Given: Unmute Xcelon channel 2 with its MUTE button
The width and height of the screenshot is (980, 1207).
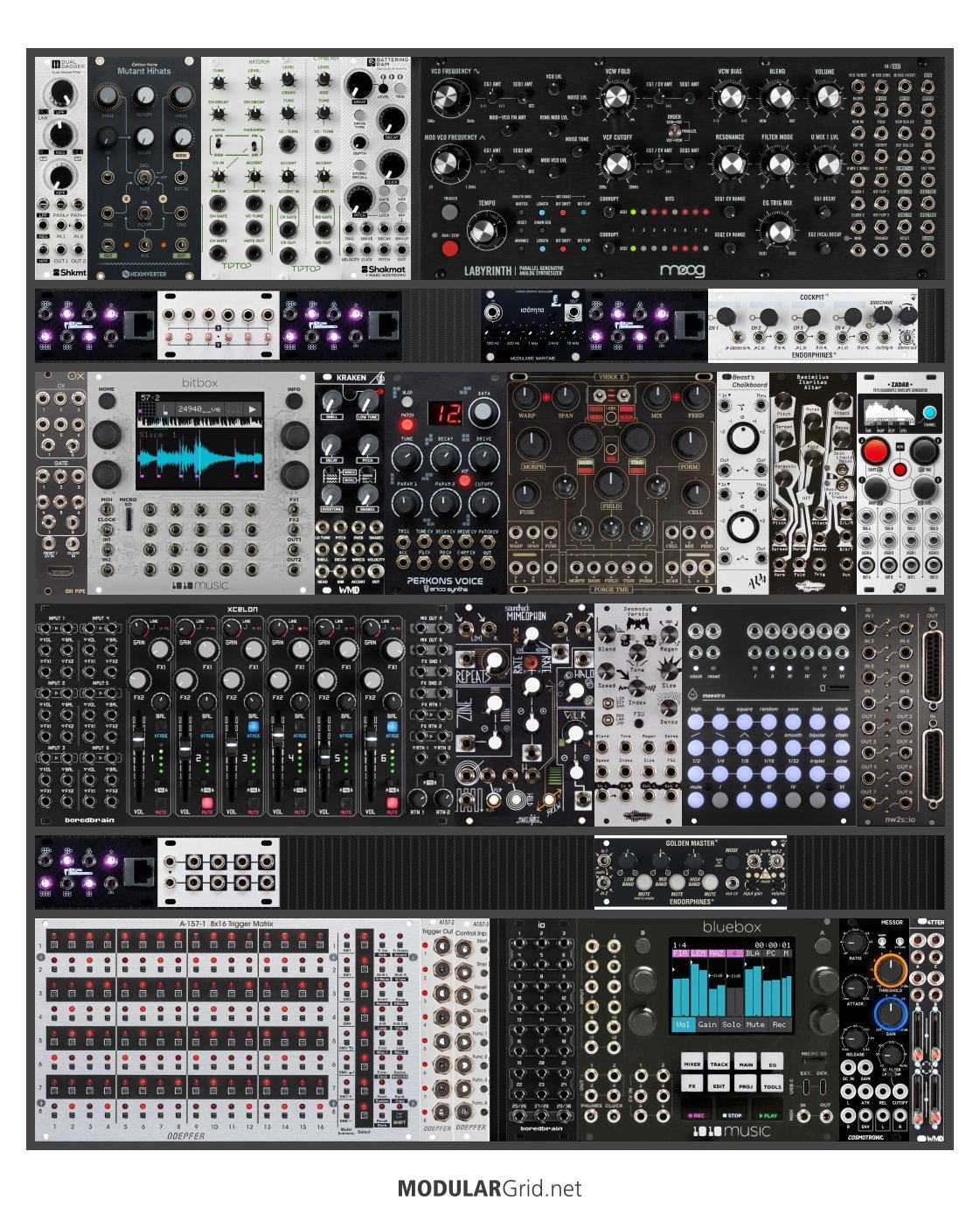Looking at the screenshot, I should (206, 803).
